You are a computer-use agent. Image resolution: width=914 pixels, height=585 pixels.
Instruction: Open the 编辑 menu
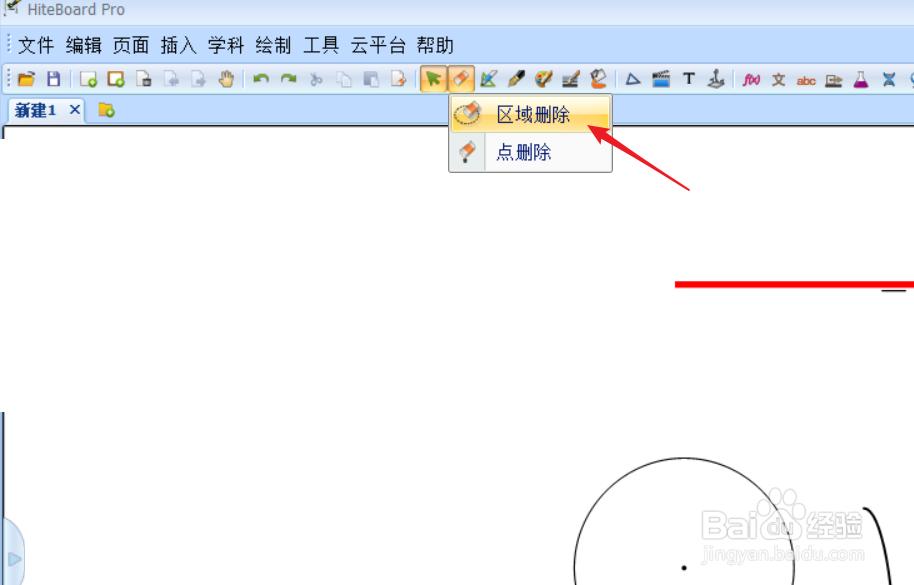click(84, 45)
